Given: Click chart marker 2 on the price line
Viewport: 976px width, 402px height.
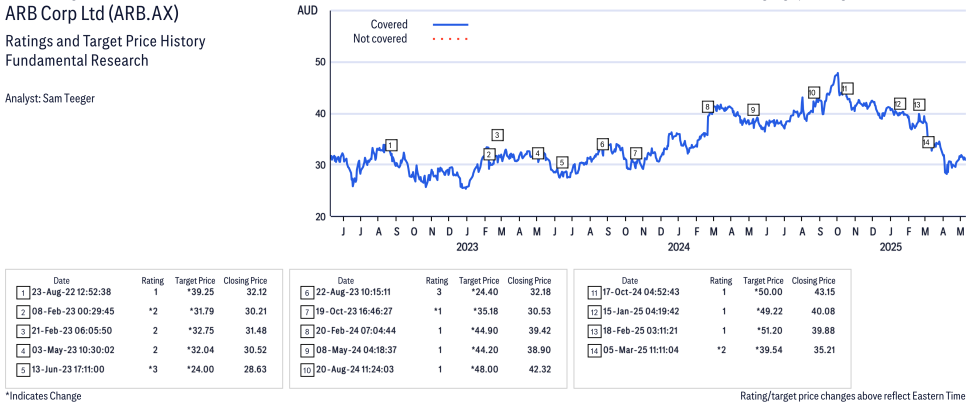Looking at the screenshot, I should click(x=489, y=154).
